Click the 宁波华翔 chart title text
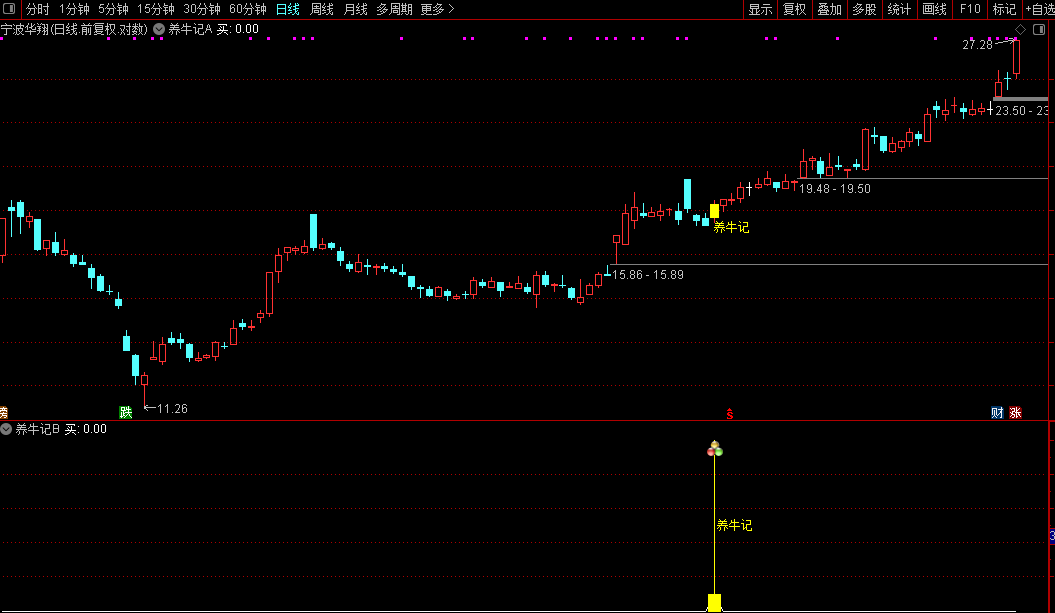Screen dimensions: 1055x613 [74, 29]
